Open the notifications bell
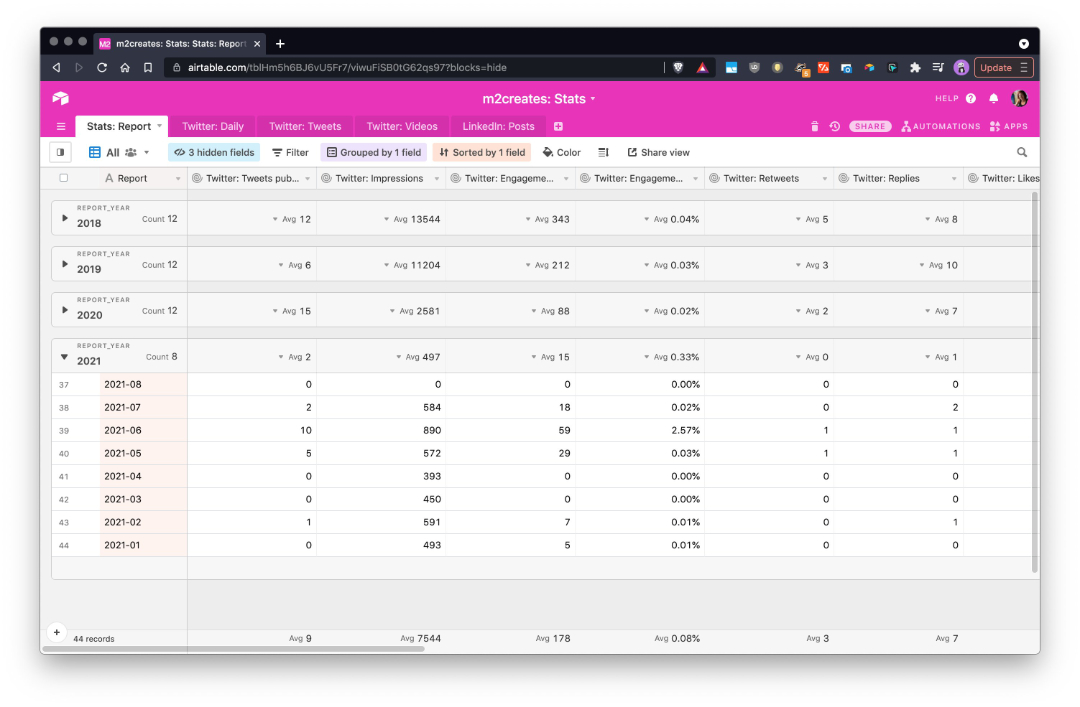The image size is (1080, 707). [993, 99]
